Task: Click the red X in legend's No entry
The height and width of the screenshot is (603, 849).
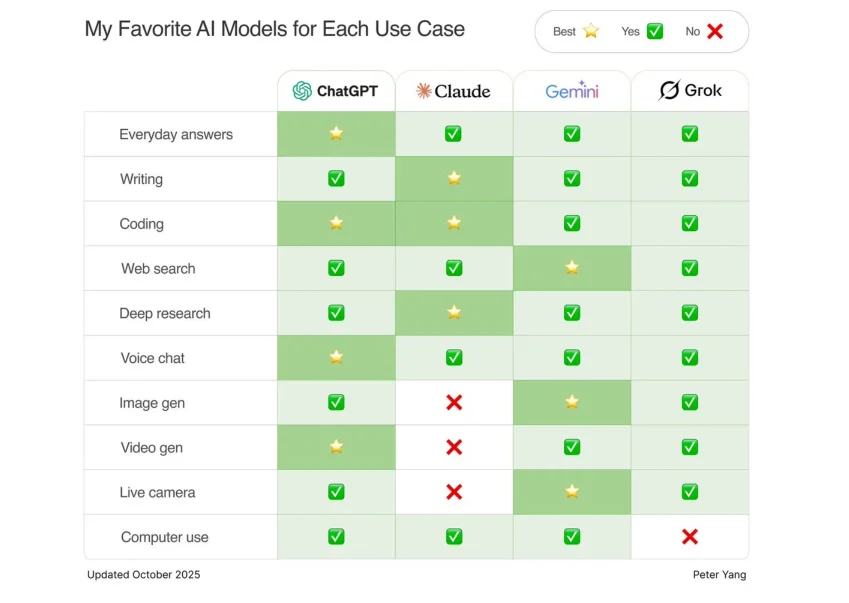Action: click(x=715, y=31)
